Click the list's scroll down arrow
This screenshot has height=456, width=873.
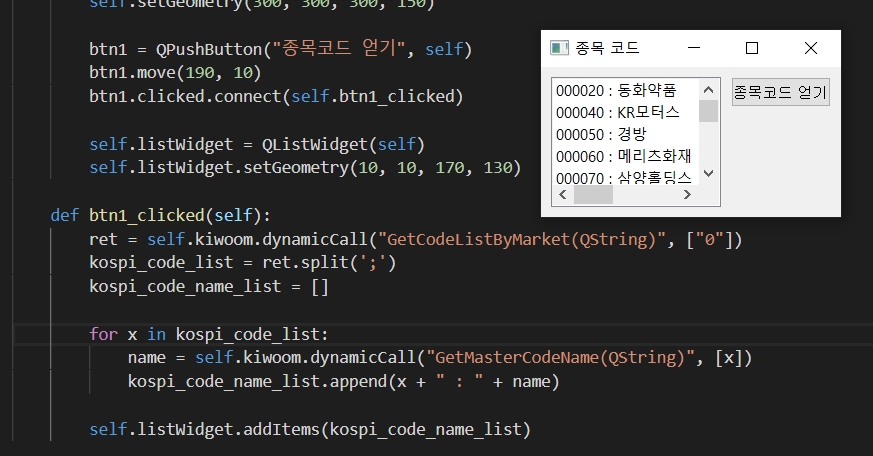point(708,174)
